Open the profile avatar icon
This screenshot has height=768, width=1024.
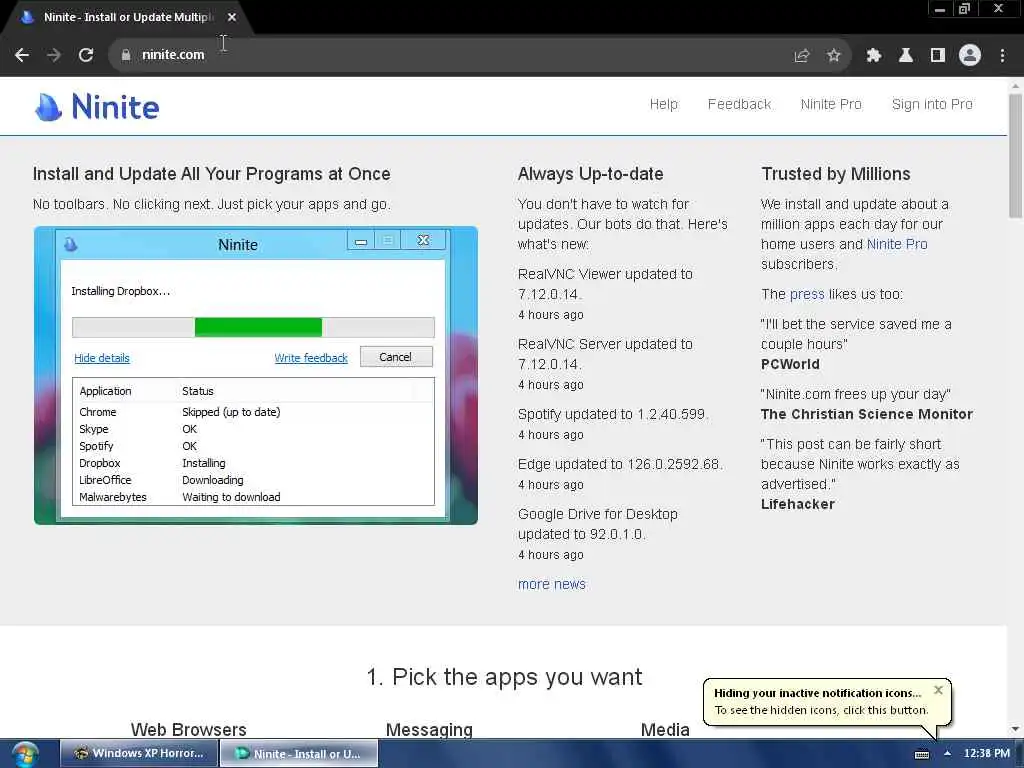970,55
